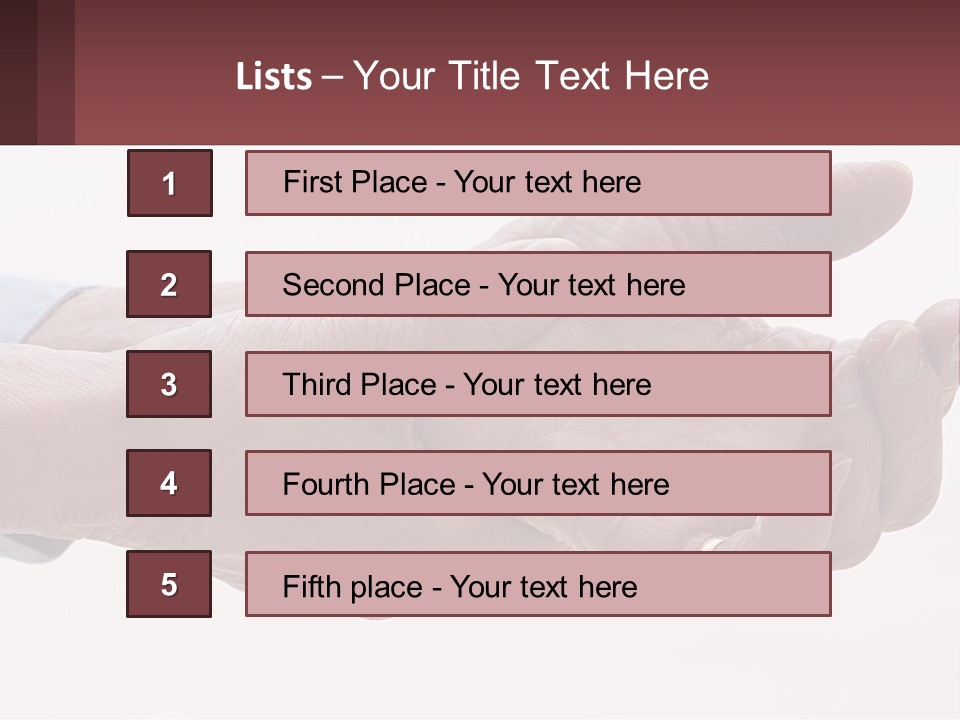This screenshot has height=720, width=960.
Task: Select the number 2 box
Action: (169, 284)
